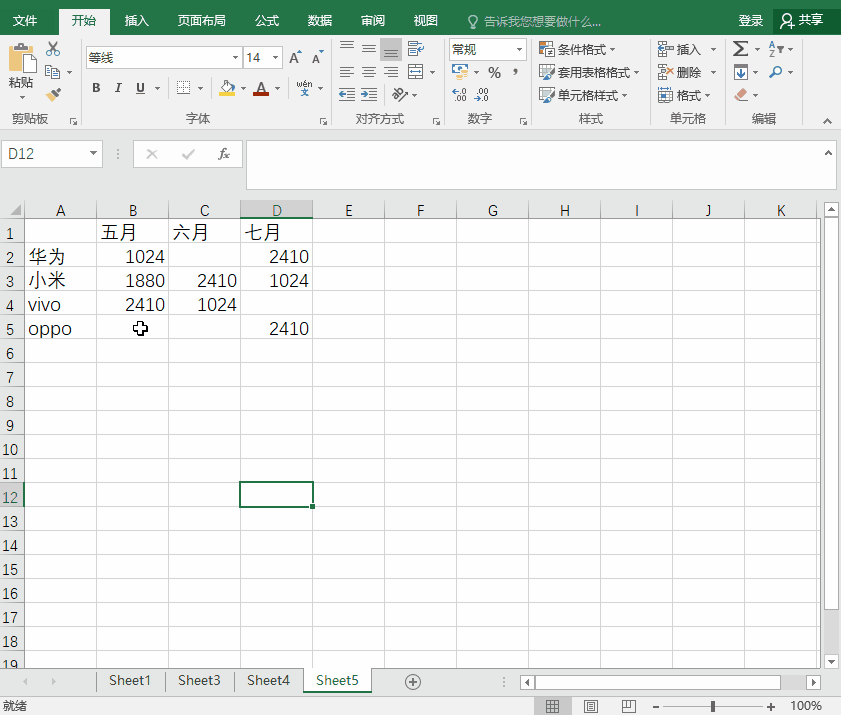This screenshot has height=715, width=841.
Task: Click the Increase Decimal icon
Action: 460,95
